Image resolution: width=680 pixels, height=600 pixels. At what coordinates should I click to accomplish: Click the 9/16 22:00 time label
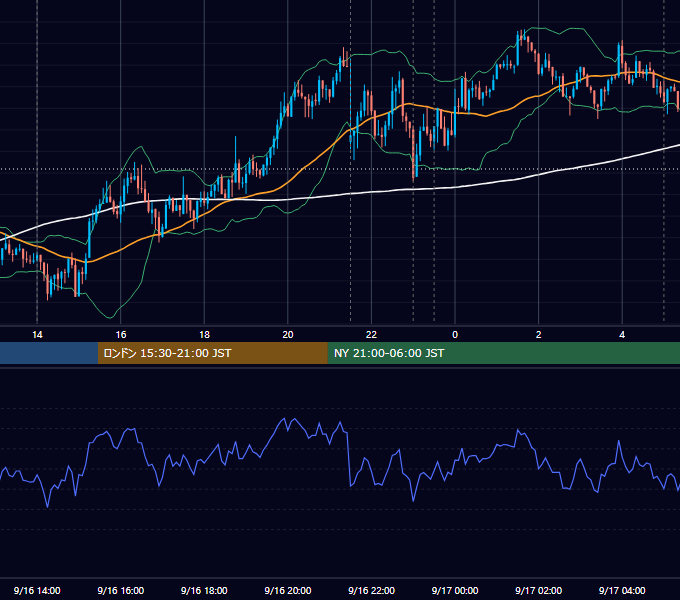point(371,590)
